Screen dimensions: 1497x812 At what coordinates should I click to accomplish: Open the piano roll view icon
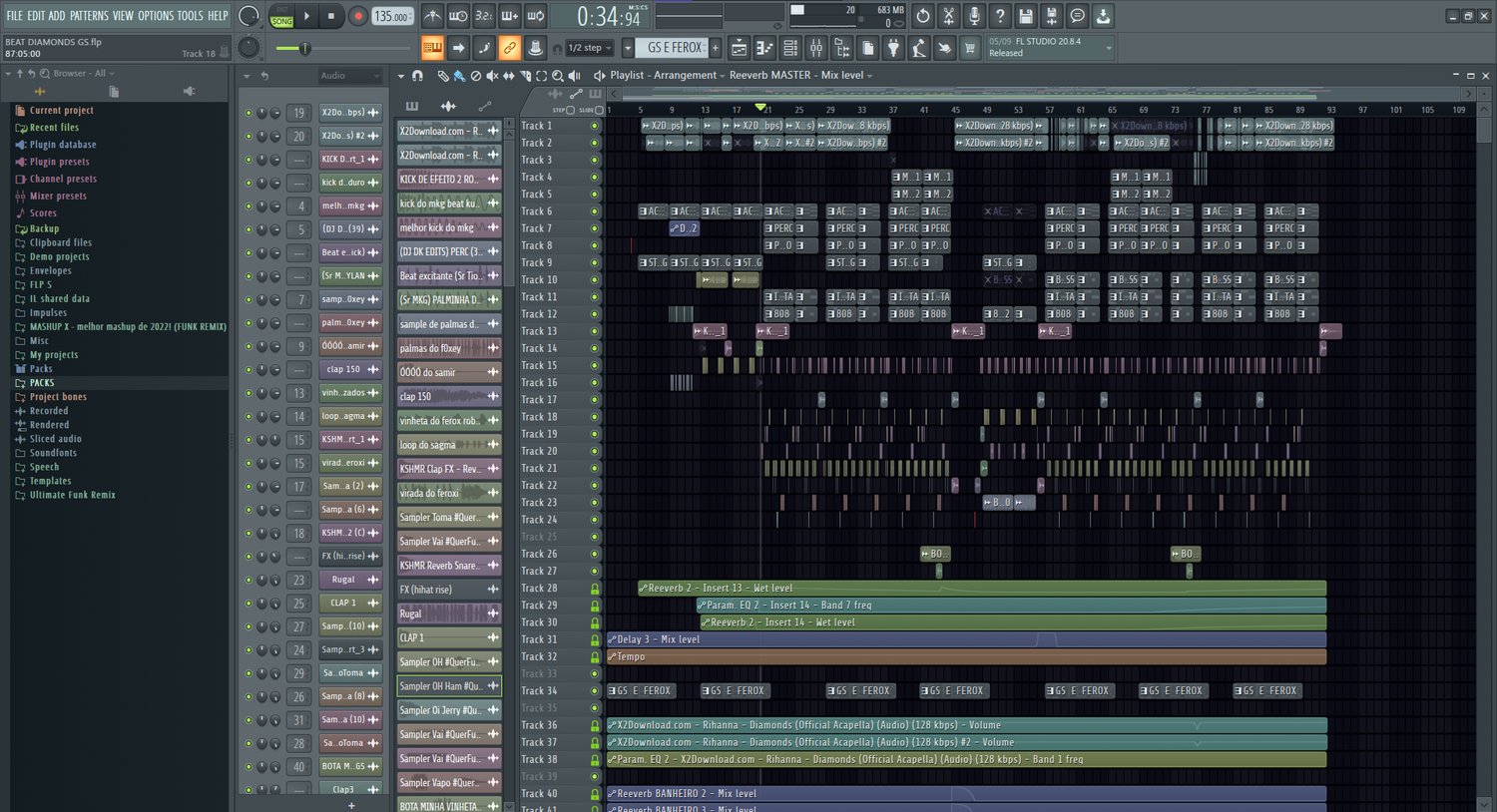point(764,48)
